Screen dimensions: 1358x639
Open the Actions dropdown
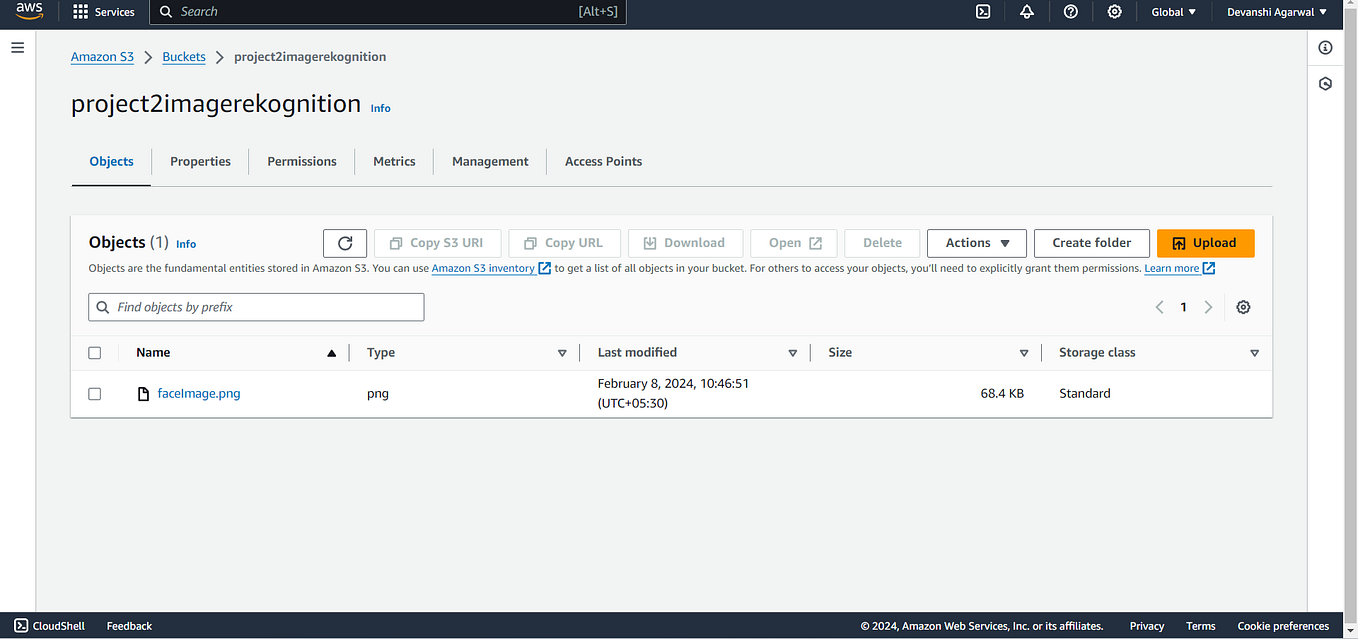tap(977, 243)
